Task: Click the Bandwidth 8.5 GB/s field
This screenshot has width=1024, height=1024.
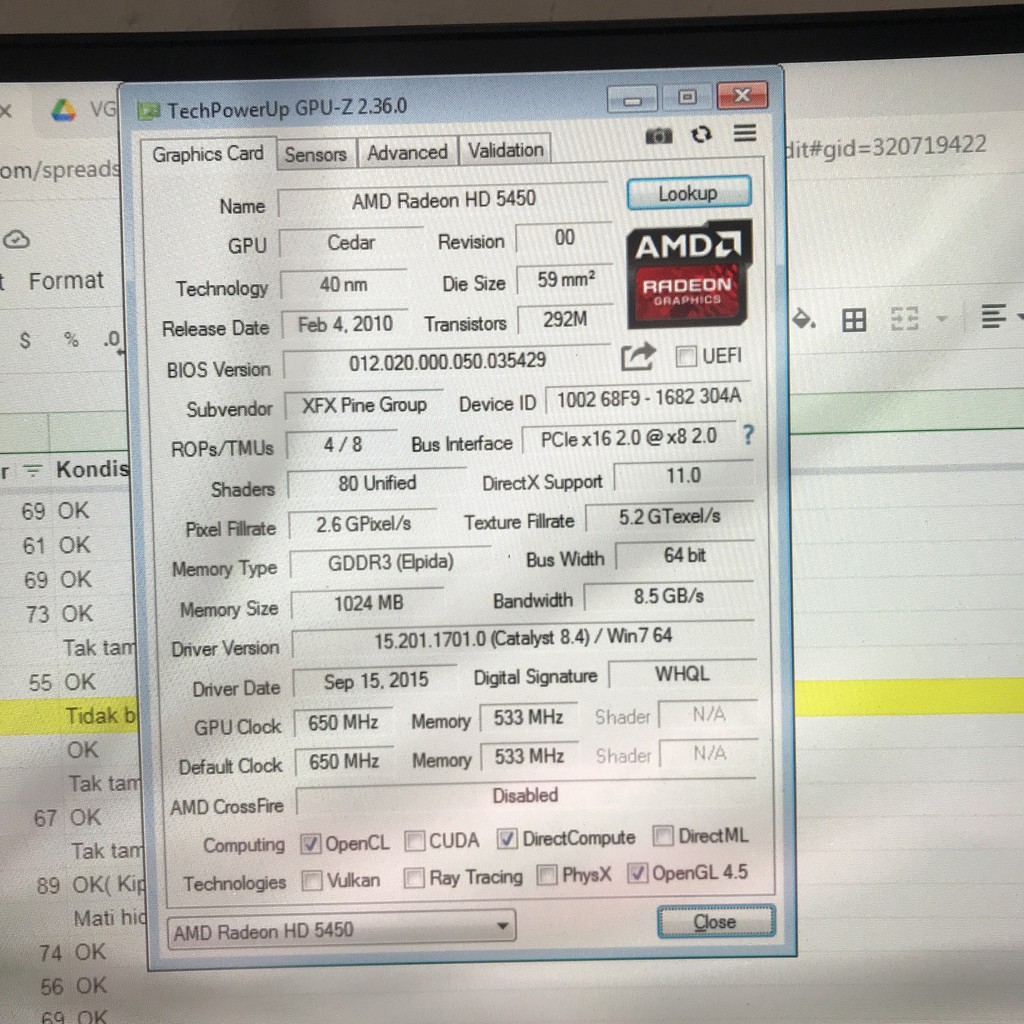Action: click(669, 596)
